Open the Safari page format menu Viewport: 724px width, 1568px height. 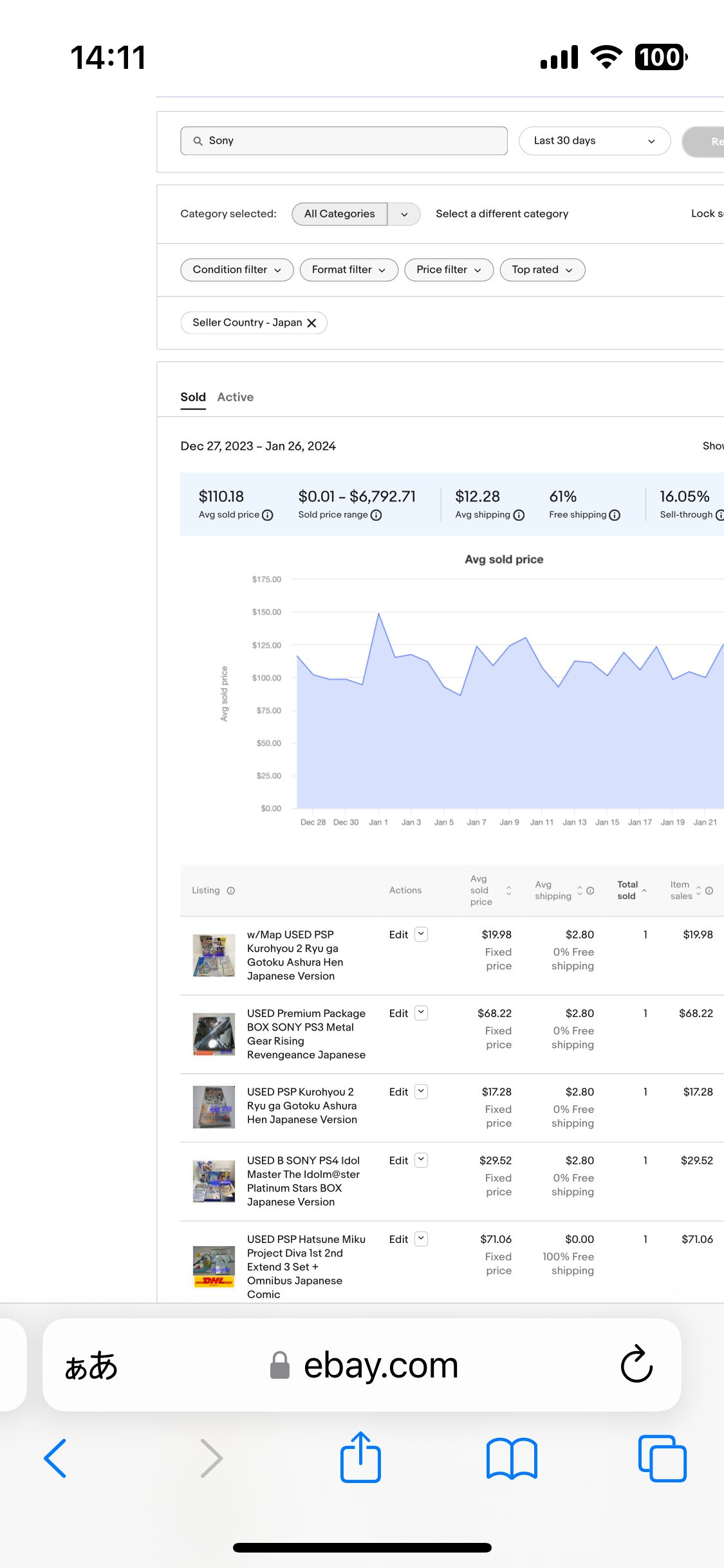click(x=91, y=1365)
